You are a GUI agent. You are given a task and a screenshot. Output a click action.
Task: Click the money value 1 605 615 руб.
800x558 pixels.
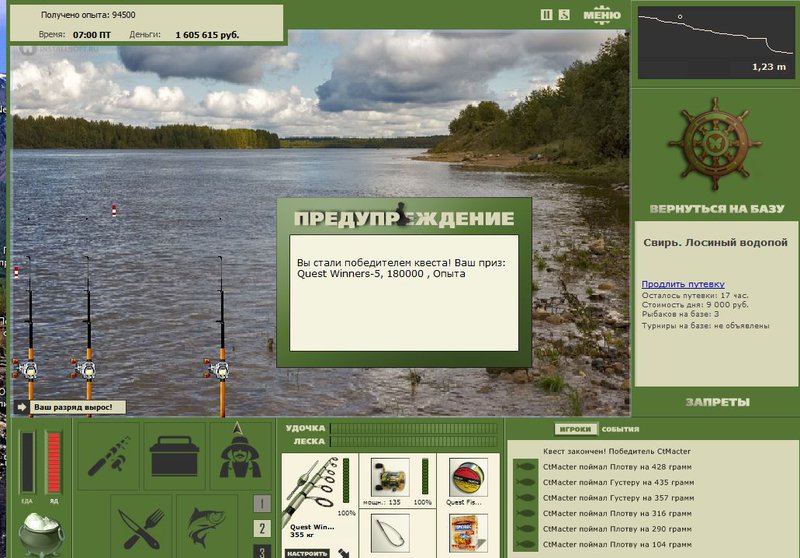207,35
